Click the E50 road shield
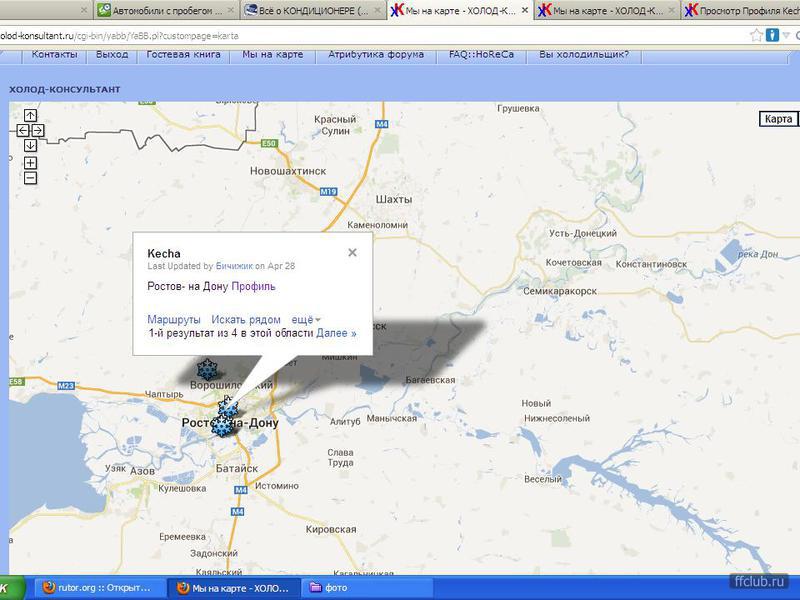This screenshot has height=600, width=800. pyautogui.click(x=269, y=143)
